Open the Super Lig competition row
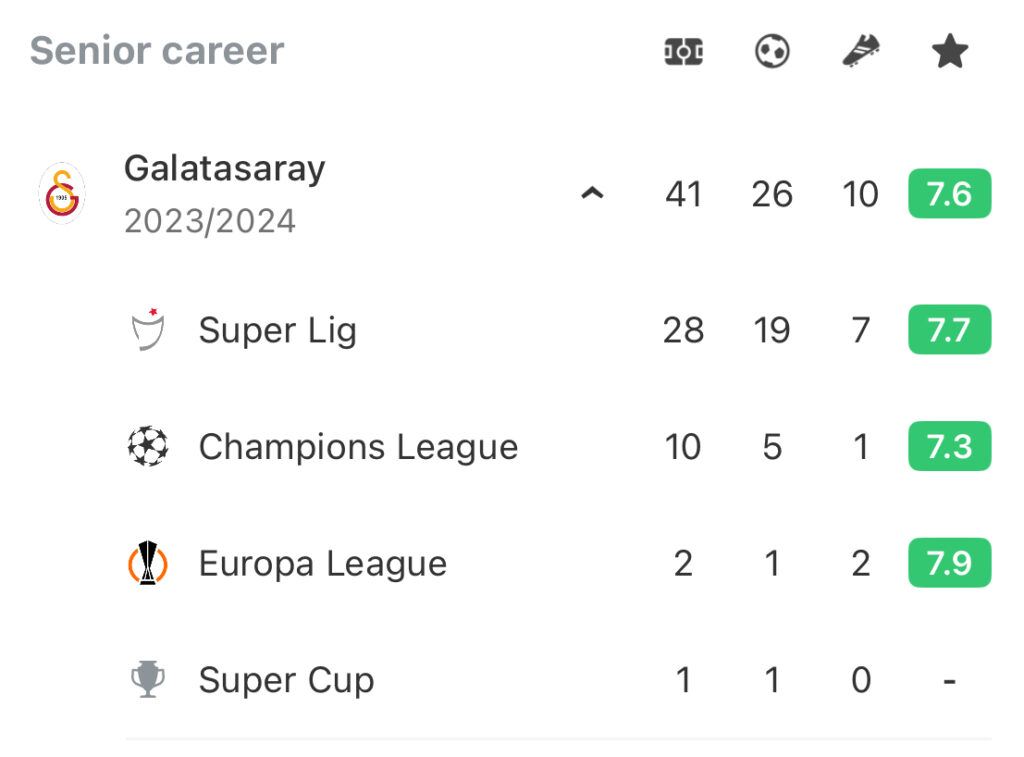Viewport: 1024px width, 757px height. [x=559, y=330]
